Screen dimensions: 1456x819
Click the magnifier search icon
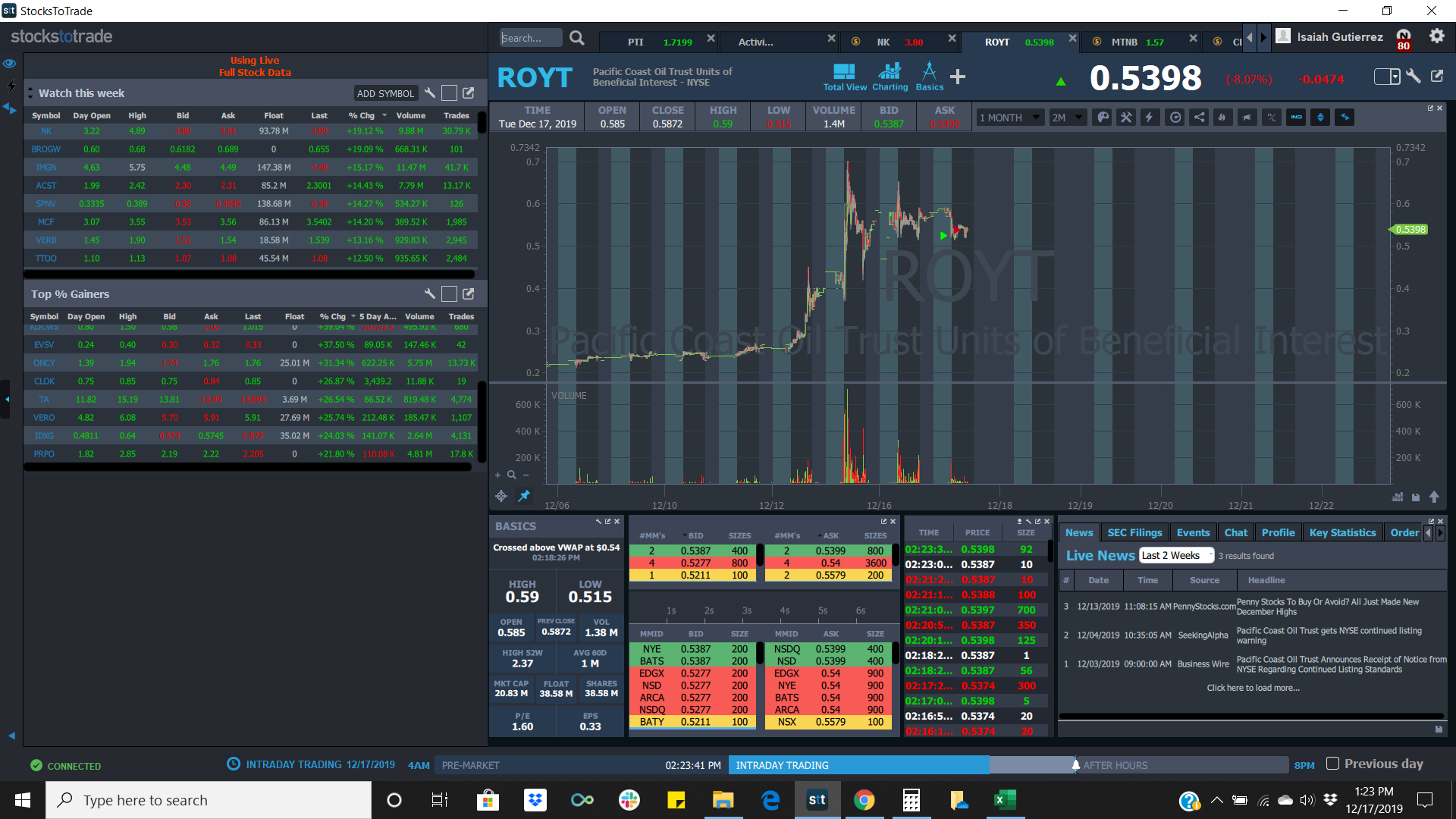point(577,38)
